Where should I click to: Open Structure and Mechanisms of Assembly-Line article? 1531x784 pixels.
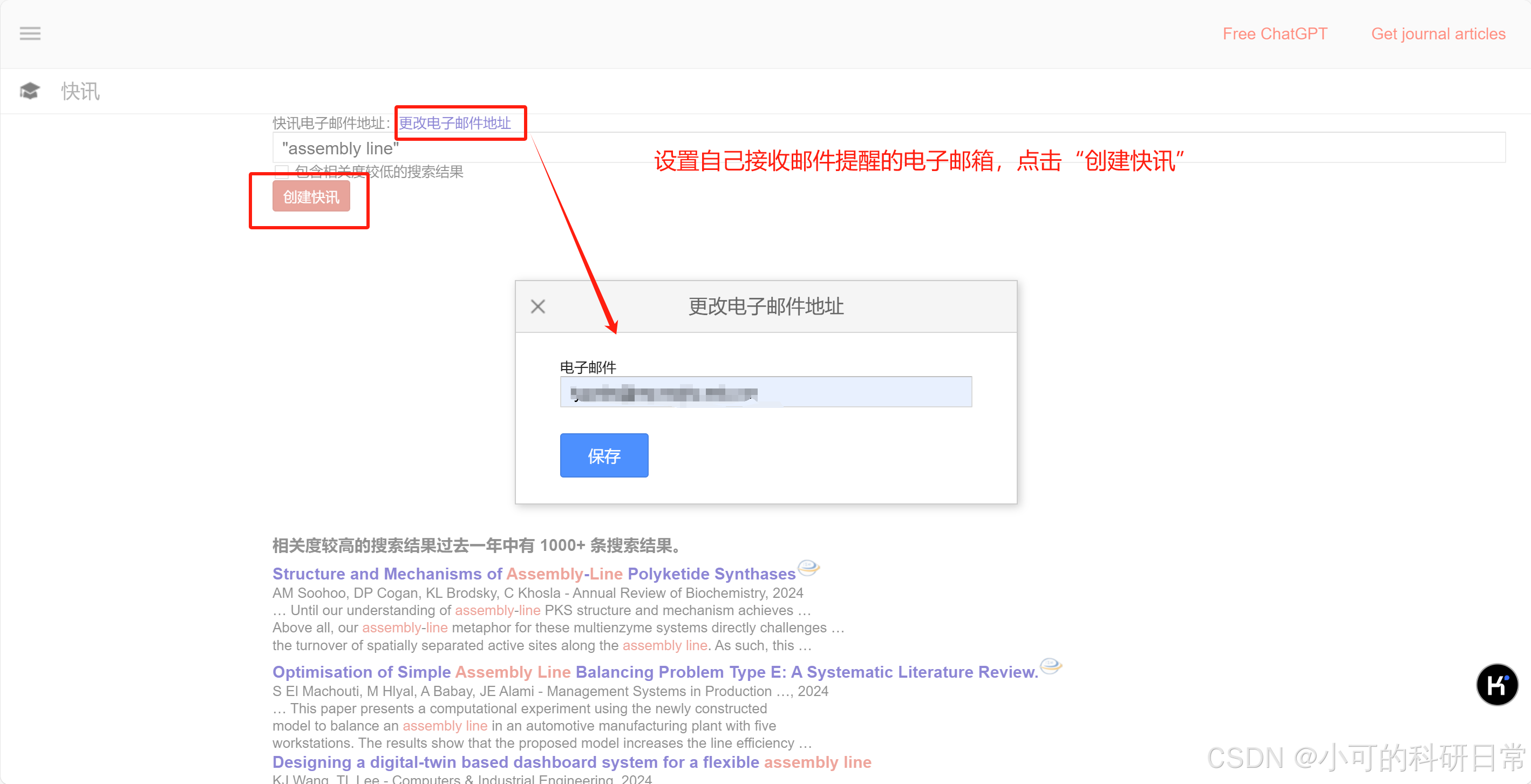(x=533, y=574)
